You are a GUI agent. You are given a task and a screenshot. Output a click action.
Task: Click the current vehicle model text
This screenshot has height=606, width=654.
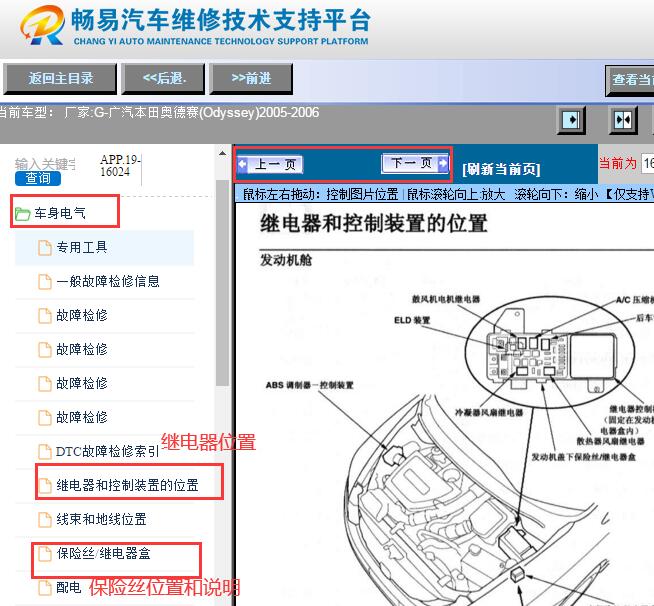(158, 113)
